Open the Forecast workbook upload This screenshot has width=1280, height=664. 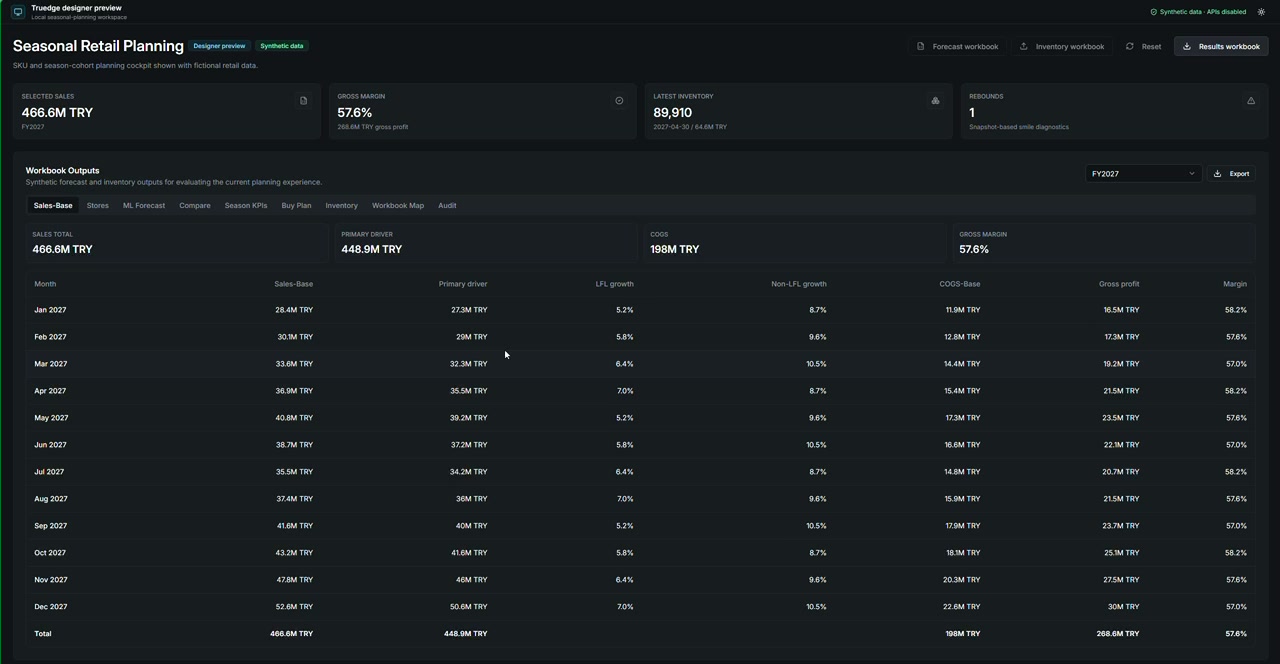pos(957,46)
